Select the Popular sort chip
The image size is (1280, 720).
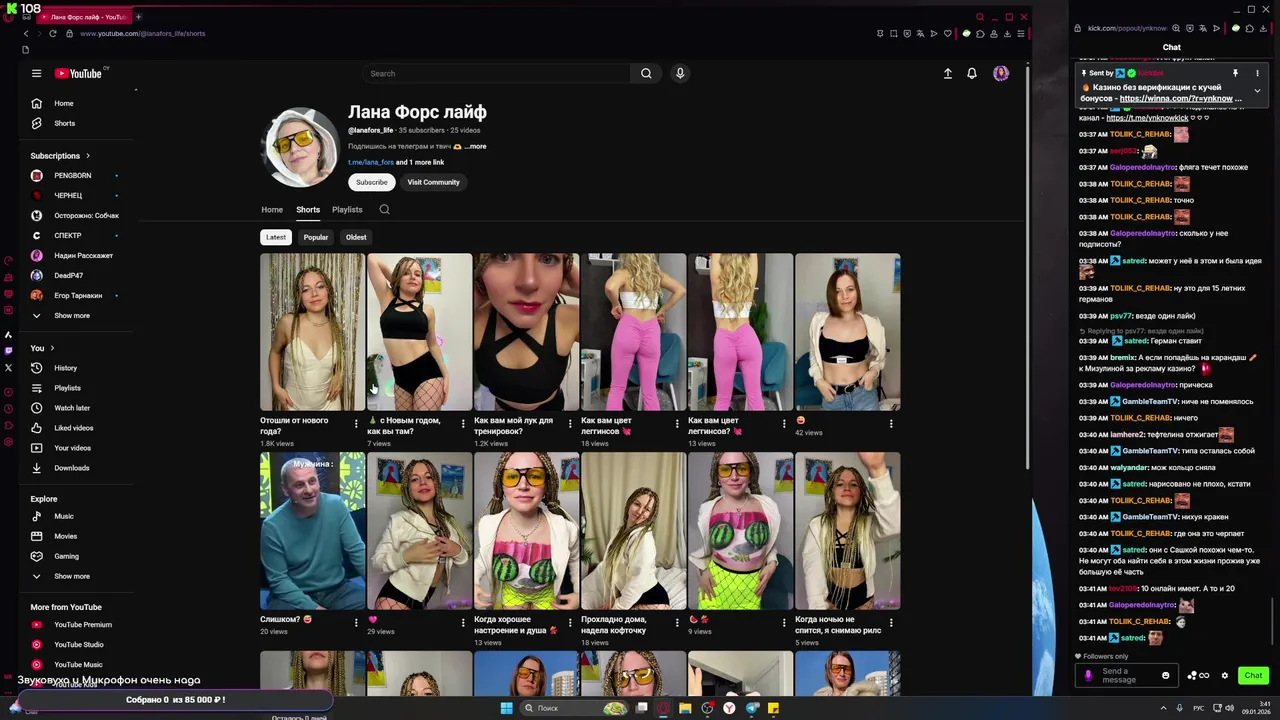tap(316, 237)
